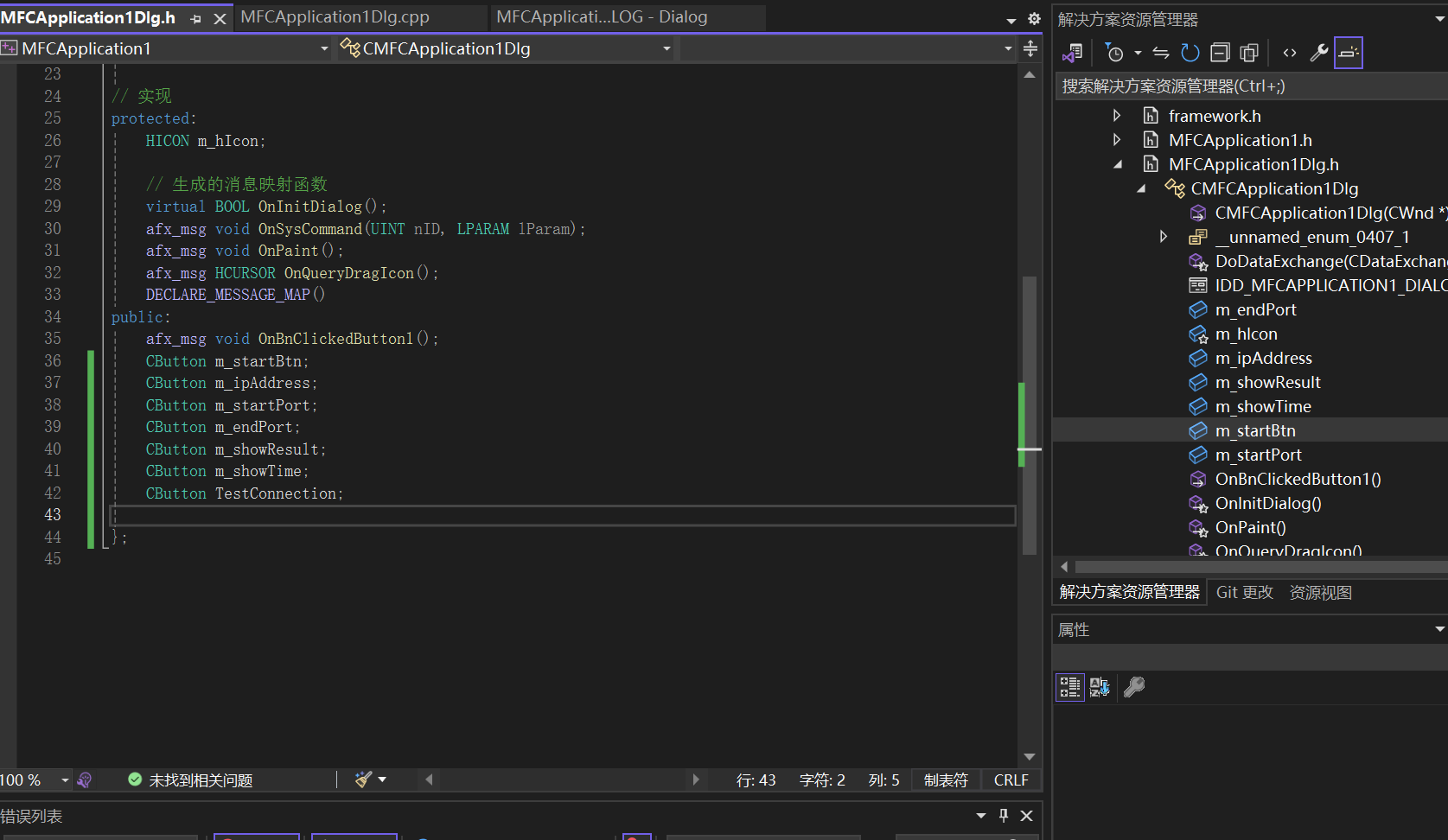Toggle Preview Selected Items button

click(x=1349, y=54)
